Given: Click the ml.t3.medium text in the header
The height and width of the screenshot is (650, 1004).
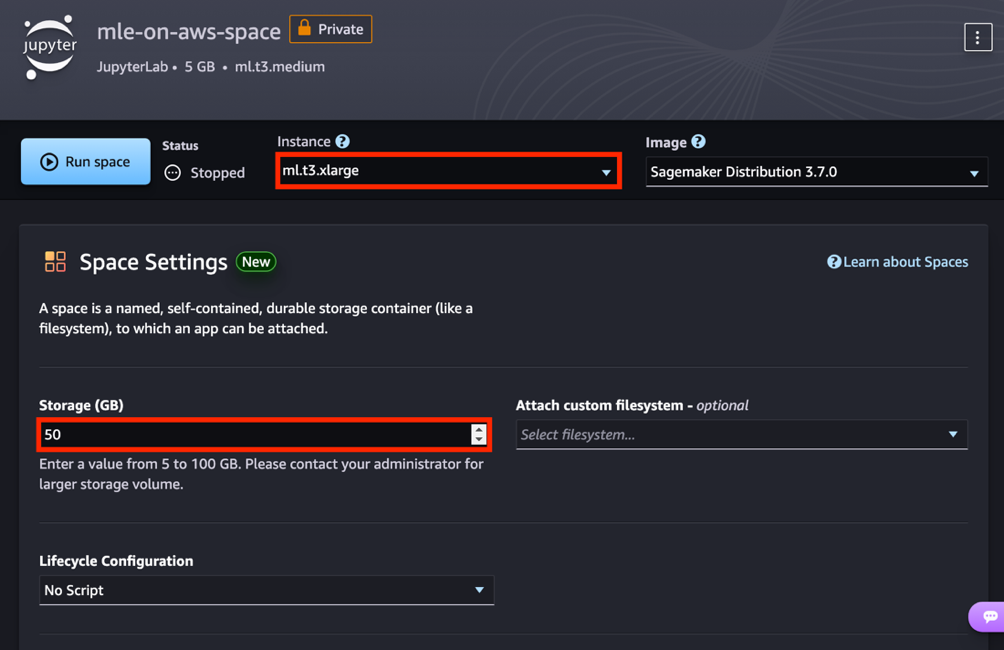Looking at the screenshot, I should coord(280,67).
